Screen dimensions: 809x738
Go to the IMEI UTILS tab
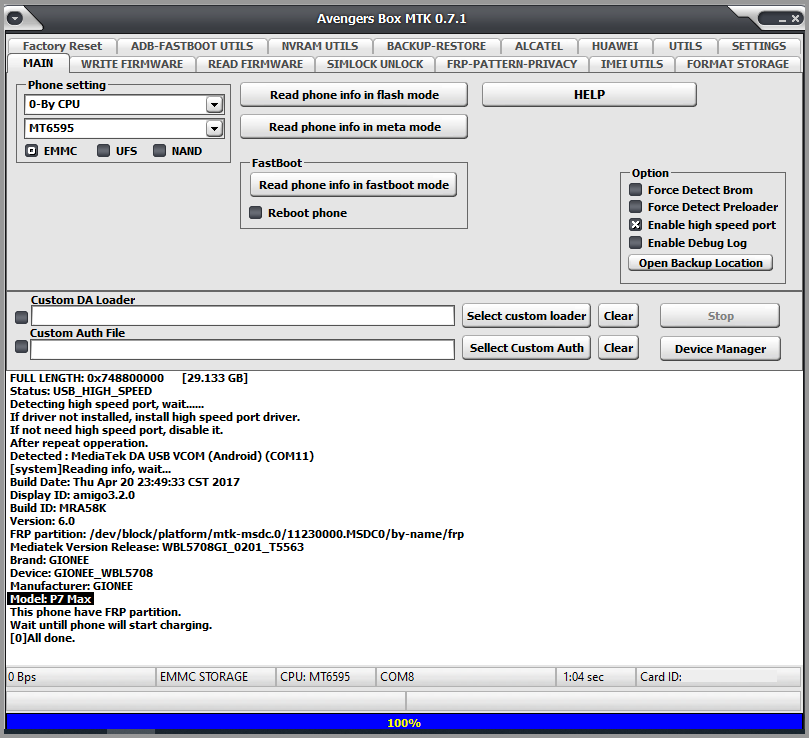pos(632,64)
